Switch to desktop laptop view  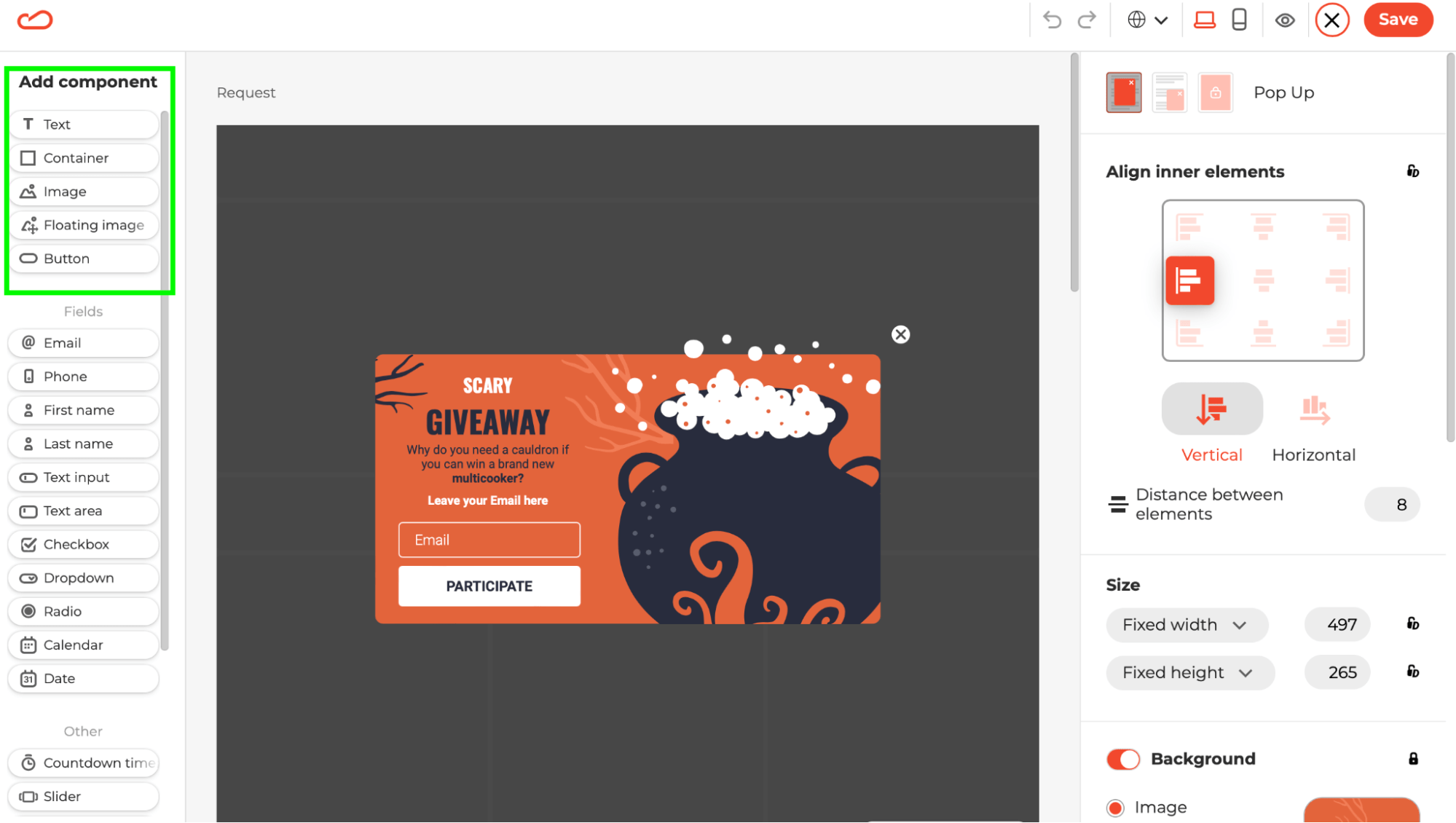tap(1205, 20)
